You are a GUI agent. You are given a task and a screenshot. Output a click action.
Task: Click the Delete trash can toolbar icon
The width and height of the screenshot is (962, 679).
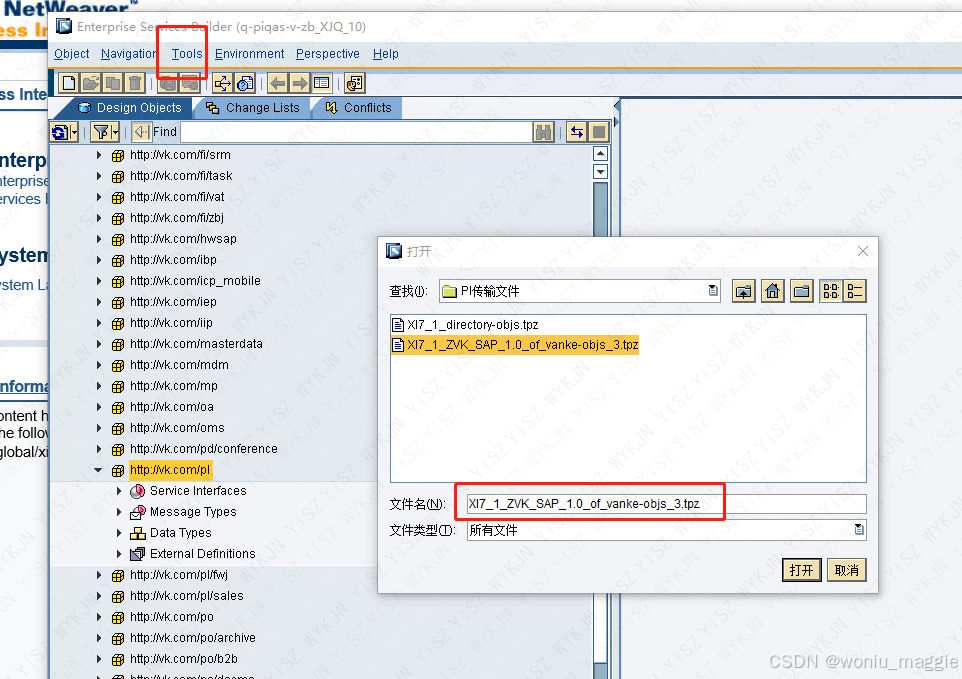coord(135,83)
